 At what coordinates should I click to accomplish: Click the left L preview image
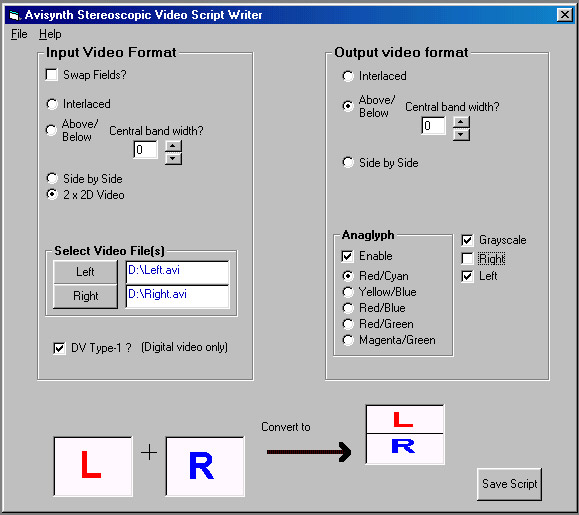click(93, 466)
